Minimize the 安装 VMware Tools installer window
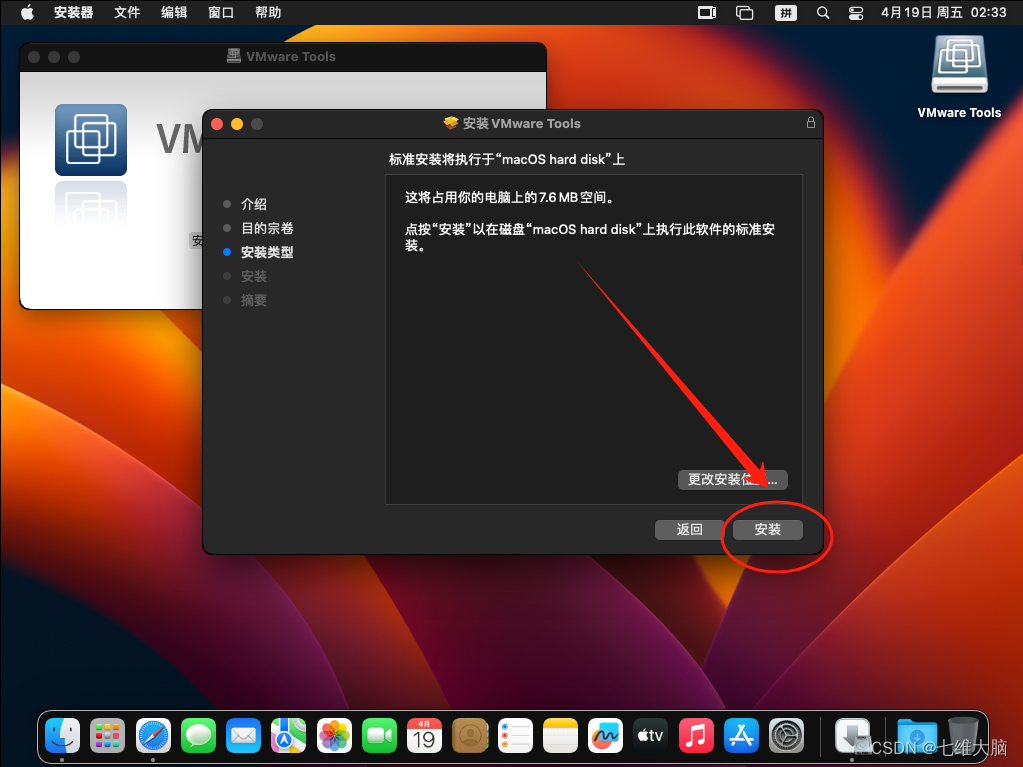1023x767 pixels. tap(237, 124)
